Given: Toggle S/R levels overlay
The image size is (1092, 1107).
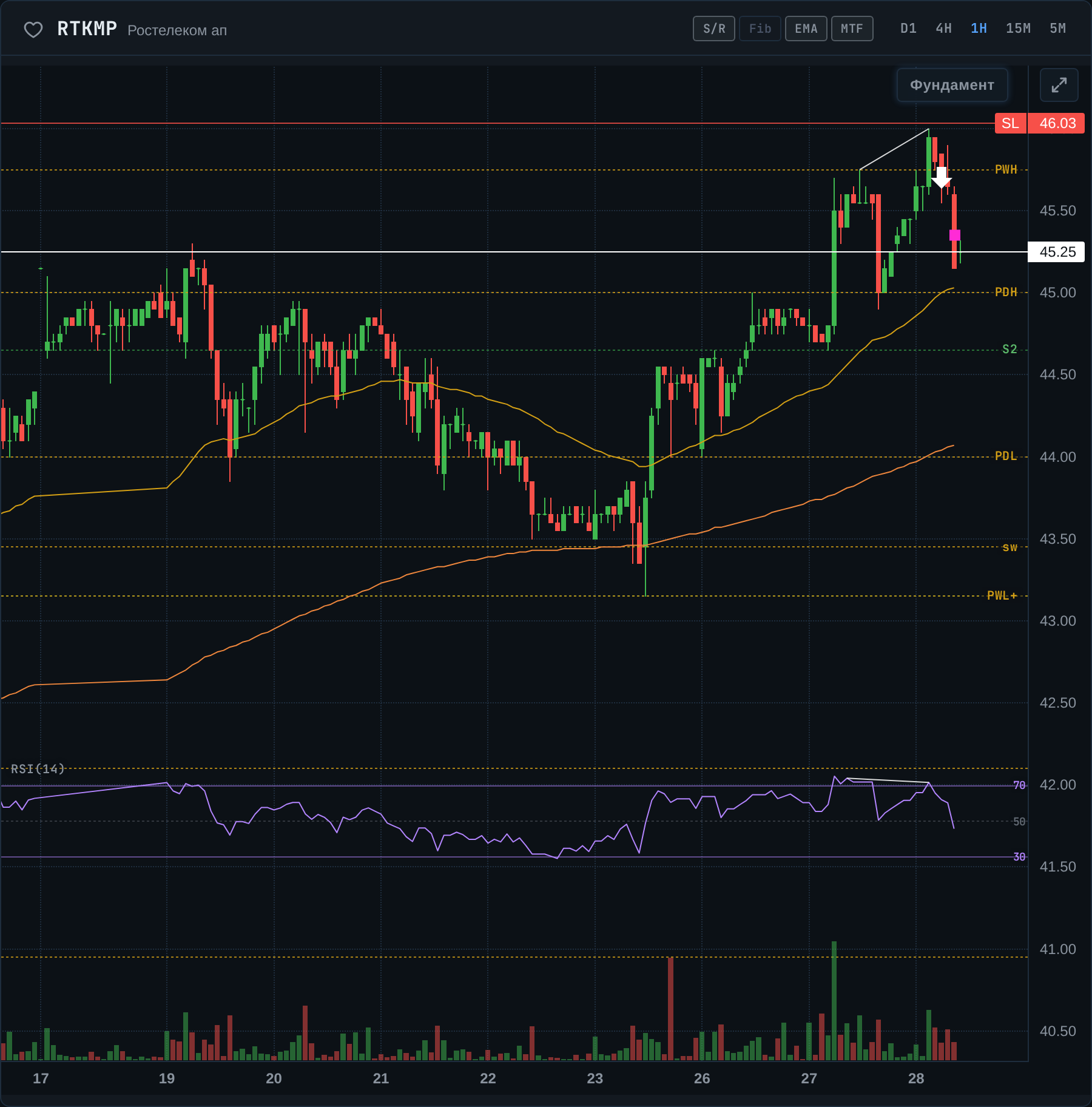Looking at the screenshot, I should [714, 29].
